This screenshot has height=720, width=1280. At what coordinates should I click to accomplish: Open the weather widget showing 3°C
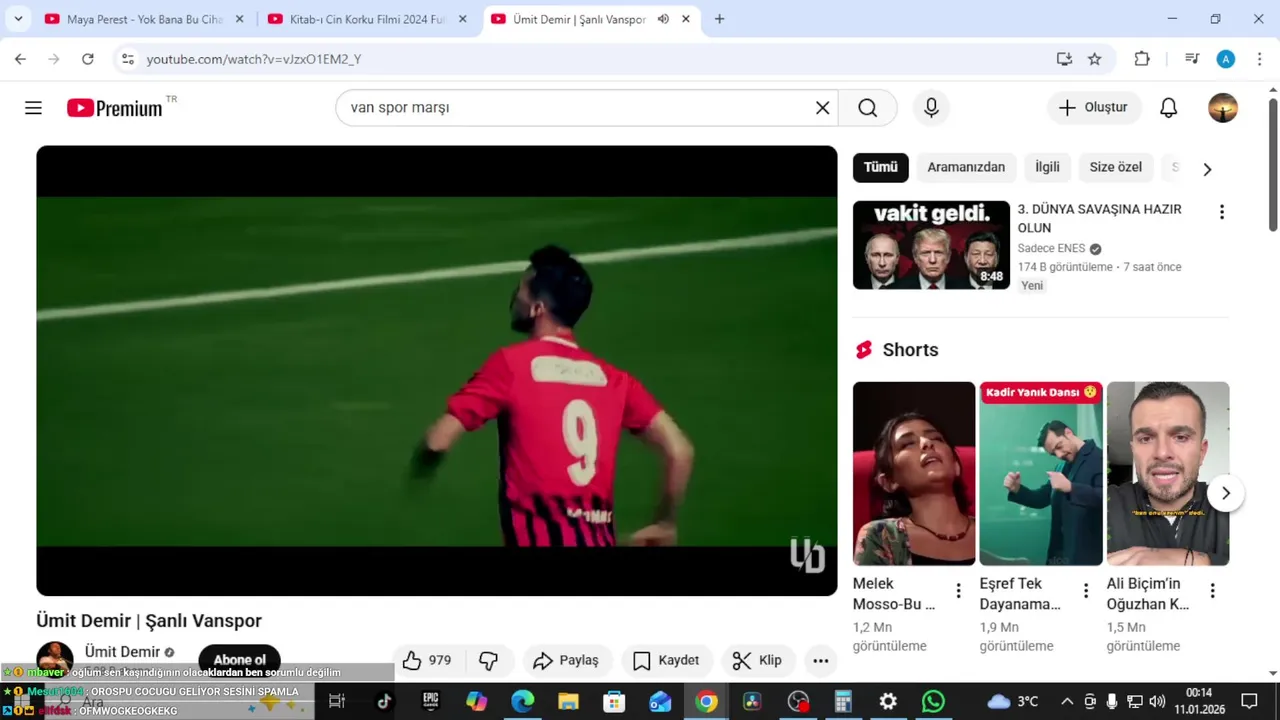(1013, 701)
